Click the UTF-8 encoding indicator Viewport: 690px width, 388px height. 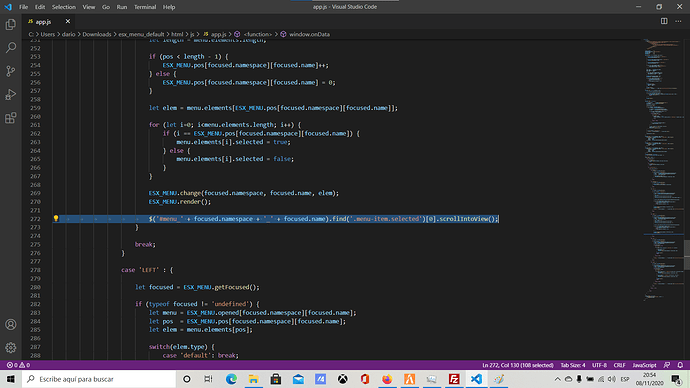coord(599,365)
